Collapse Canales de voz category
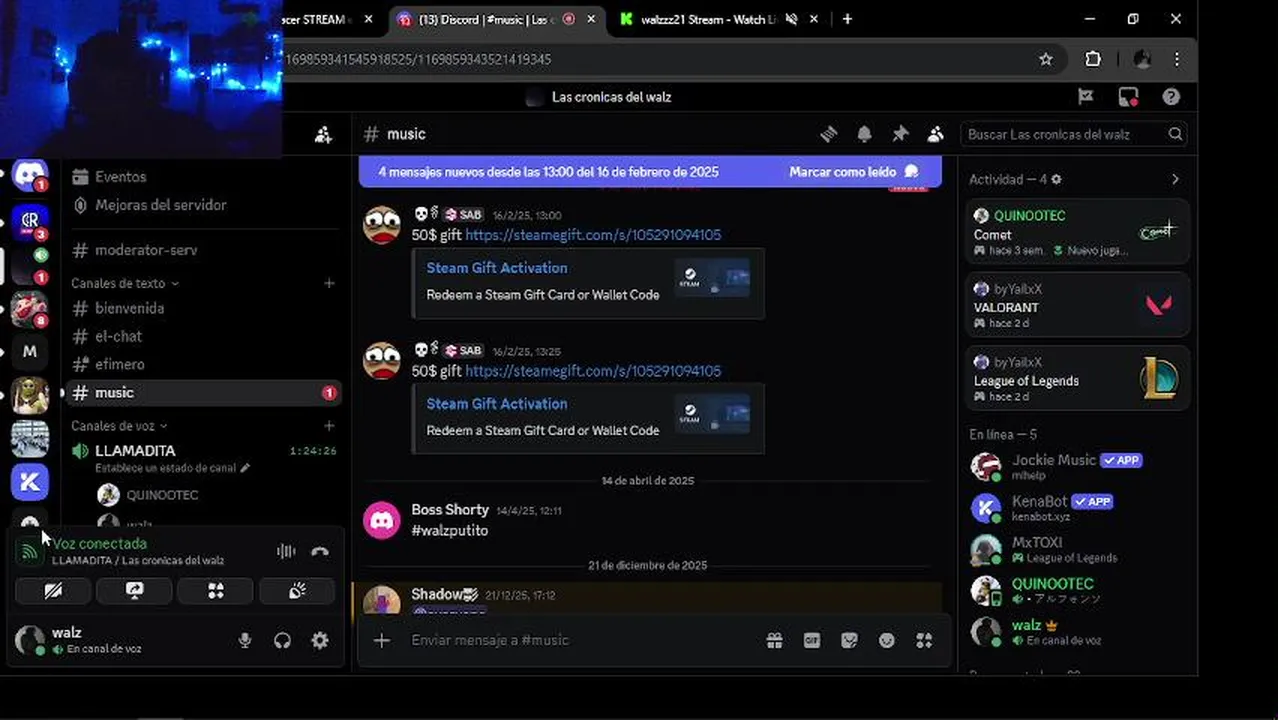1278x720 pixels. pyautogui.click(x=119, y=426)
